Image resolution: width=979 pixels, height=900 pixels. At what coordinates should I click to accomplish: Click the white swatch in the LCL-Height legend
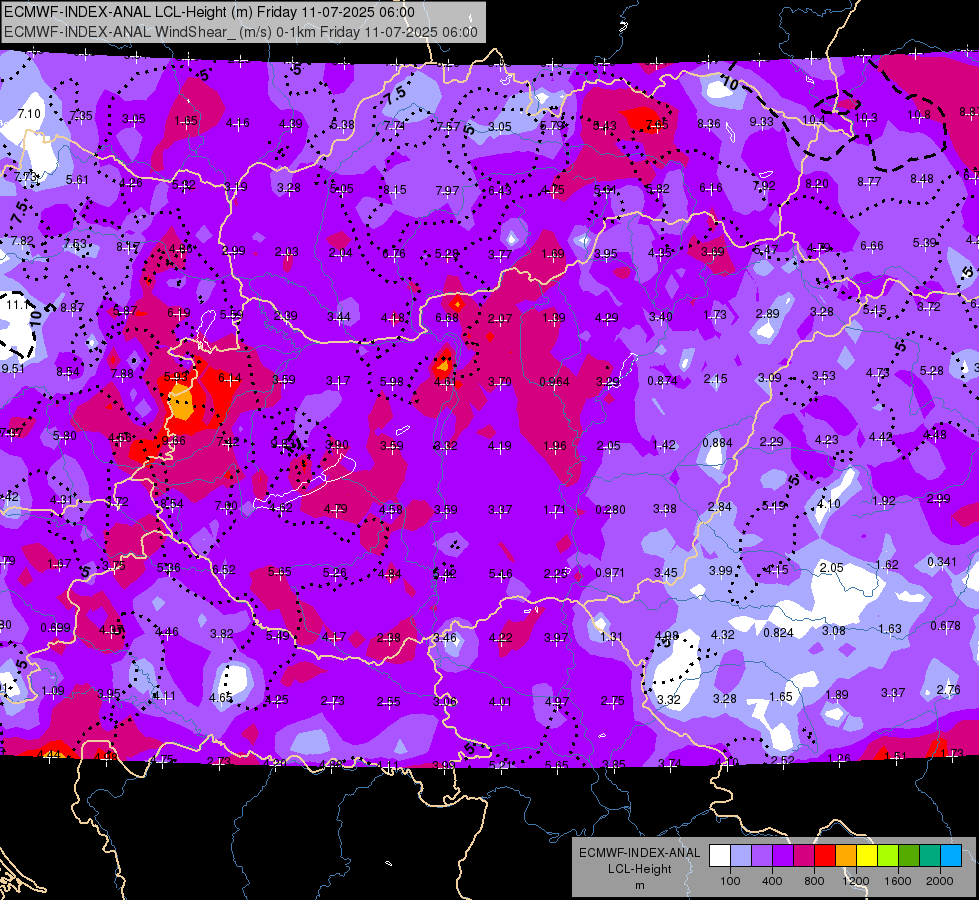[x=720, y=855]
